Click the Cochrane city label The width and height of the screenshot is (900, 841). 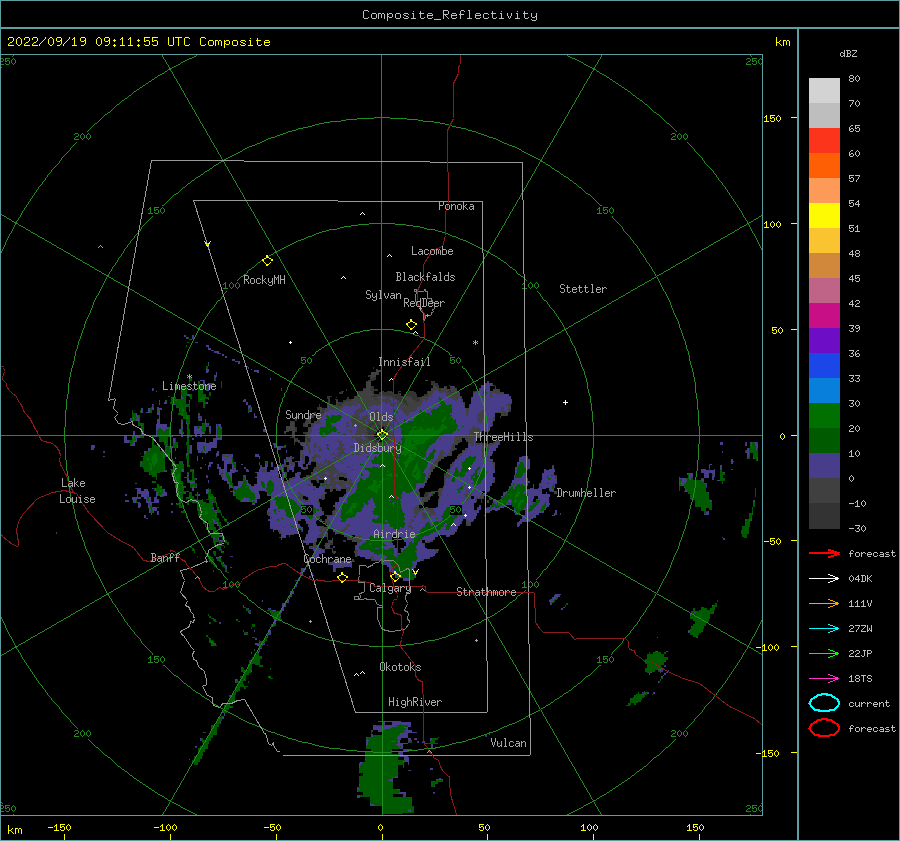[327, 559]
